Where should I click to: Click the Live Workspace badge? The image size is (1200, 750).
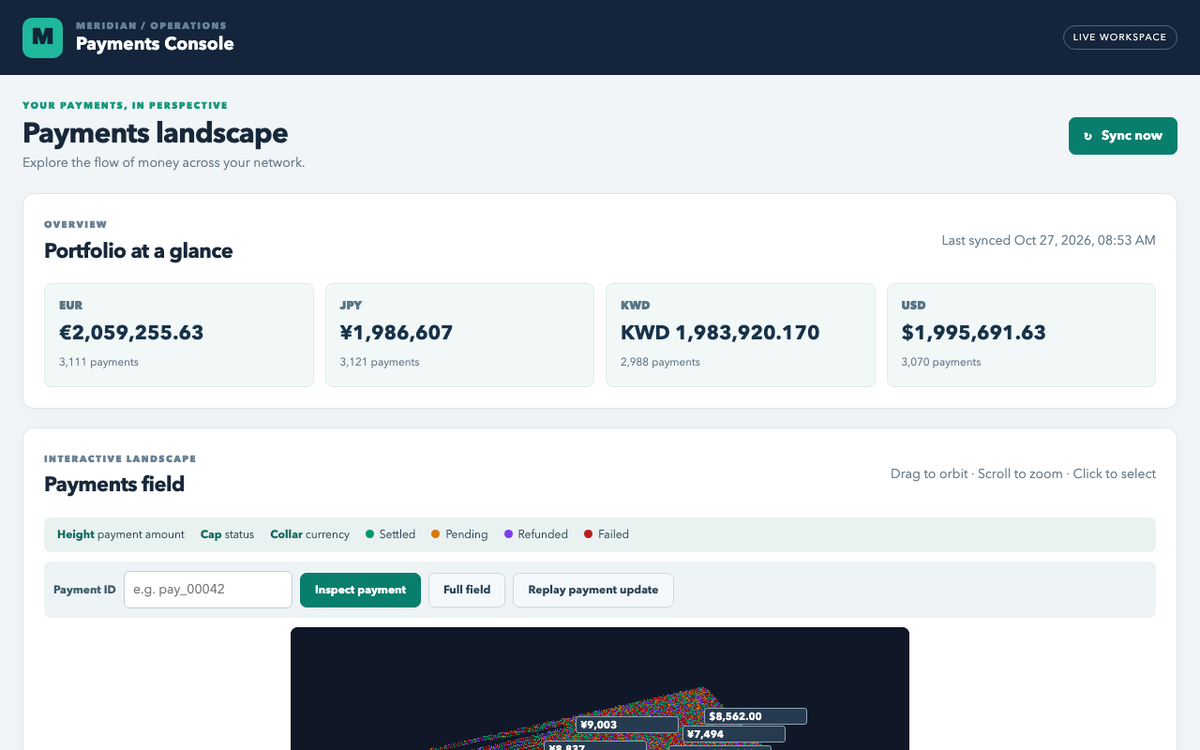1120,37
